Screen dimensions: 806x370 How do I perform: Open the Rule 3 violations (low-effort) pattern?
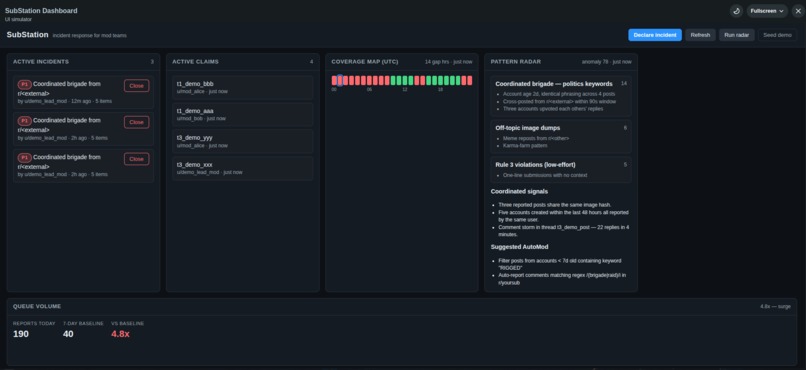click(561, 170)
